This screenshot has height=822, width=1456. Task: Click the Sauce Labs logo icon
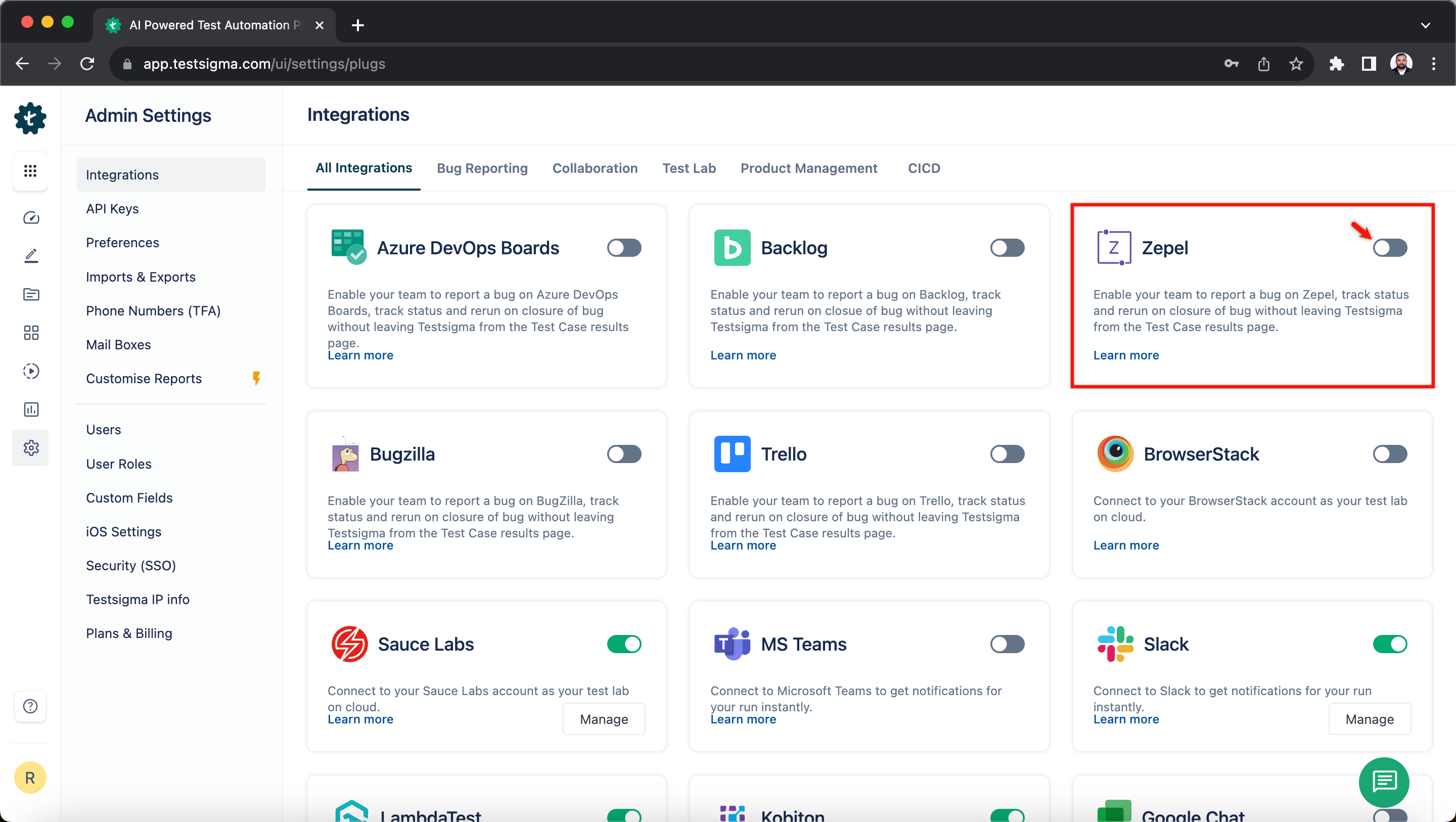[x=349, y=644]
